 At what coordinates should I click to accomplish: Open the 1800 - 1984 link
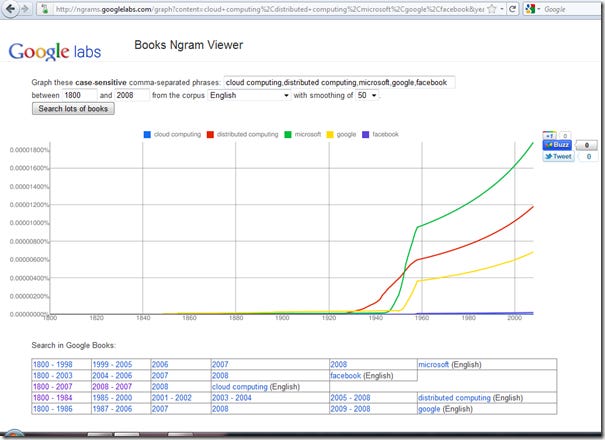[53, 398]
